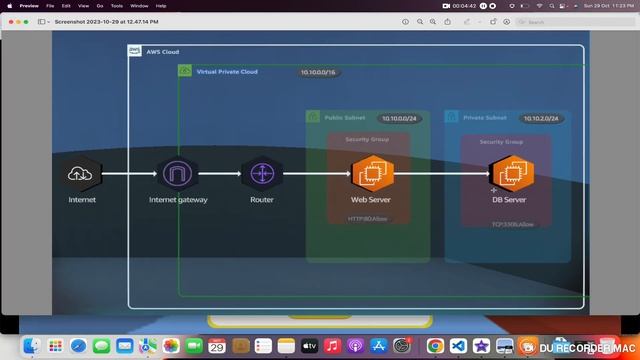Viewport: 640px width, 360px height.
Task: Zoom in on the screenshot image
Action: point(433,22)
